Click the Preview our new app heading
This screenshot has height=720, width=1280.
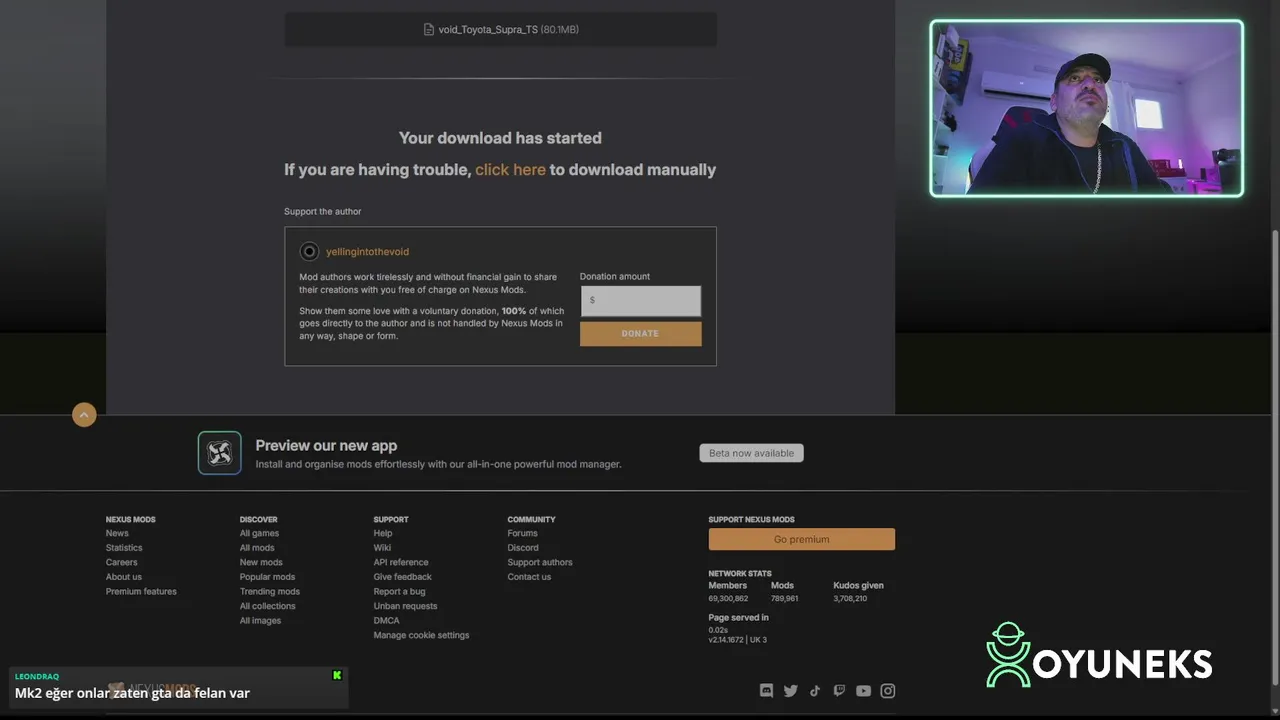click(326, 446)
